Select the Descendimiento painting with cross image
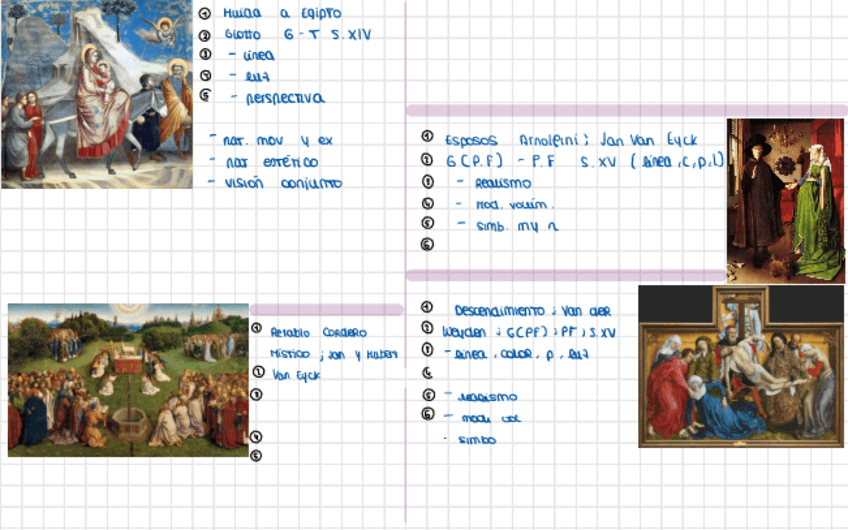This screenshot has height=530, width=848. click(741, 367)
